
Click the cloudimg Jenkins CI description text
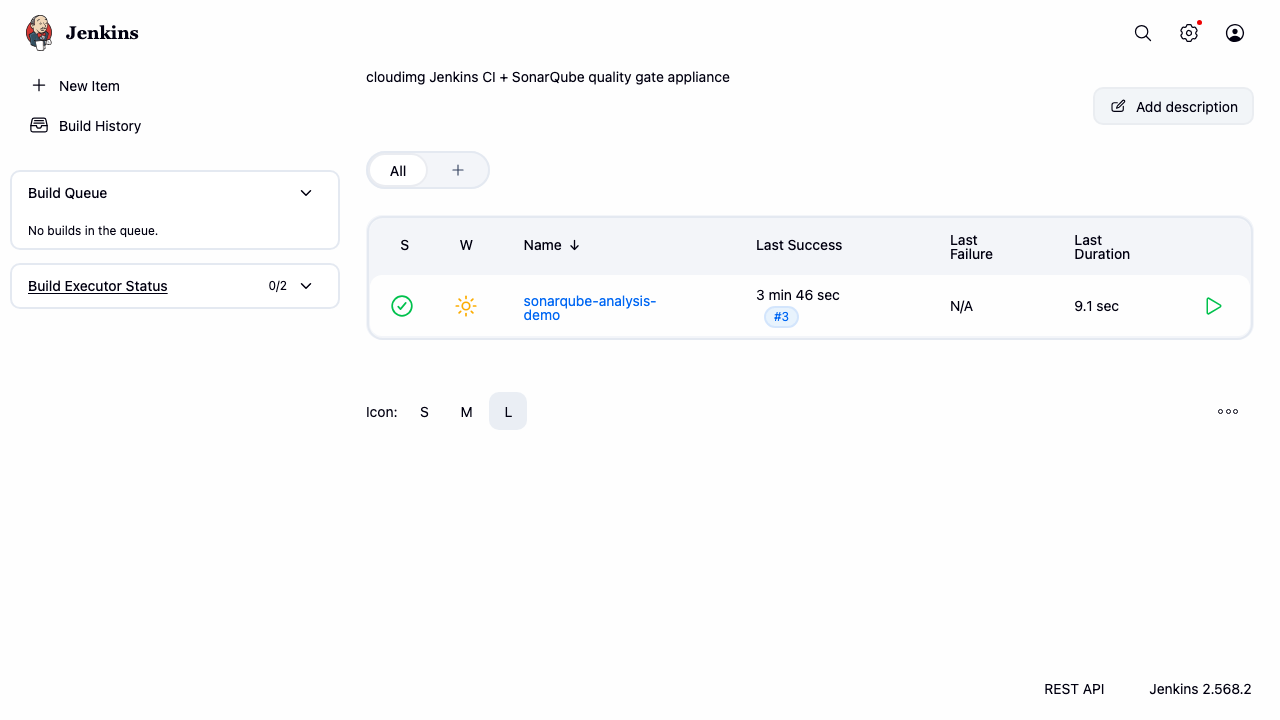tap(548, 77)
